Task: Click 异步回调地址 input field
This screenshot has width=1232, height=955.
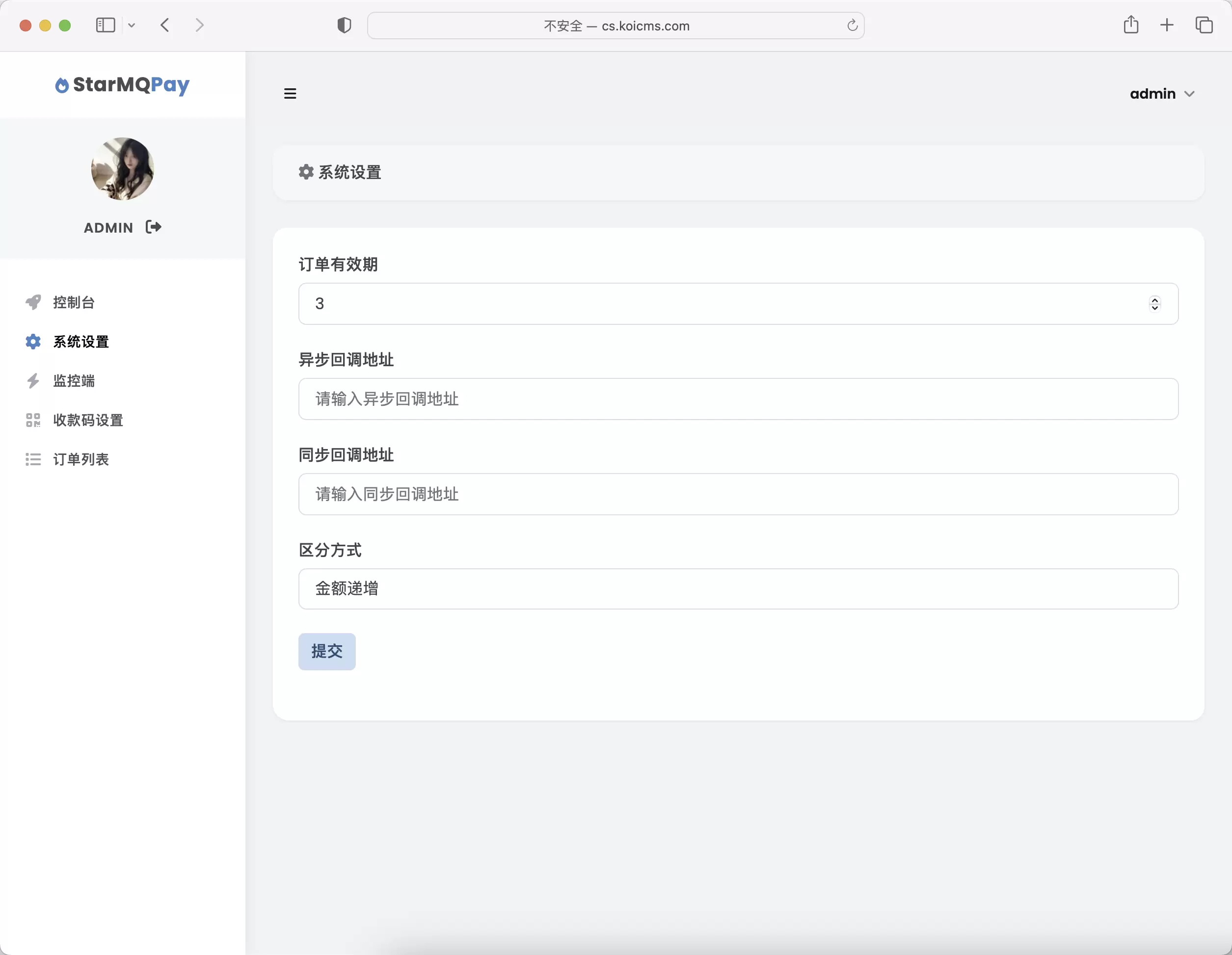Action: 738,398
